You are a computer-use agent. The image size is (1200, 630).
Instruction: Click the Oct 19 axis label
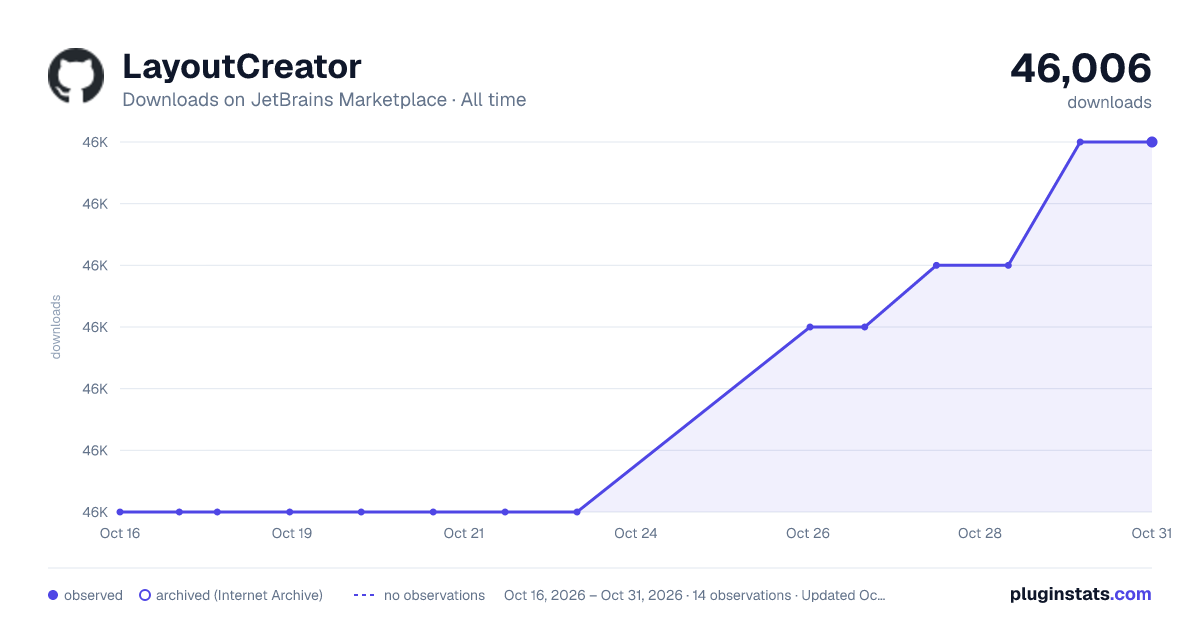tap(292, 533)
